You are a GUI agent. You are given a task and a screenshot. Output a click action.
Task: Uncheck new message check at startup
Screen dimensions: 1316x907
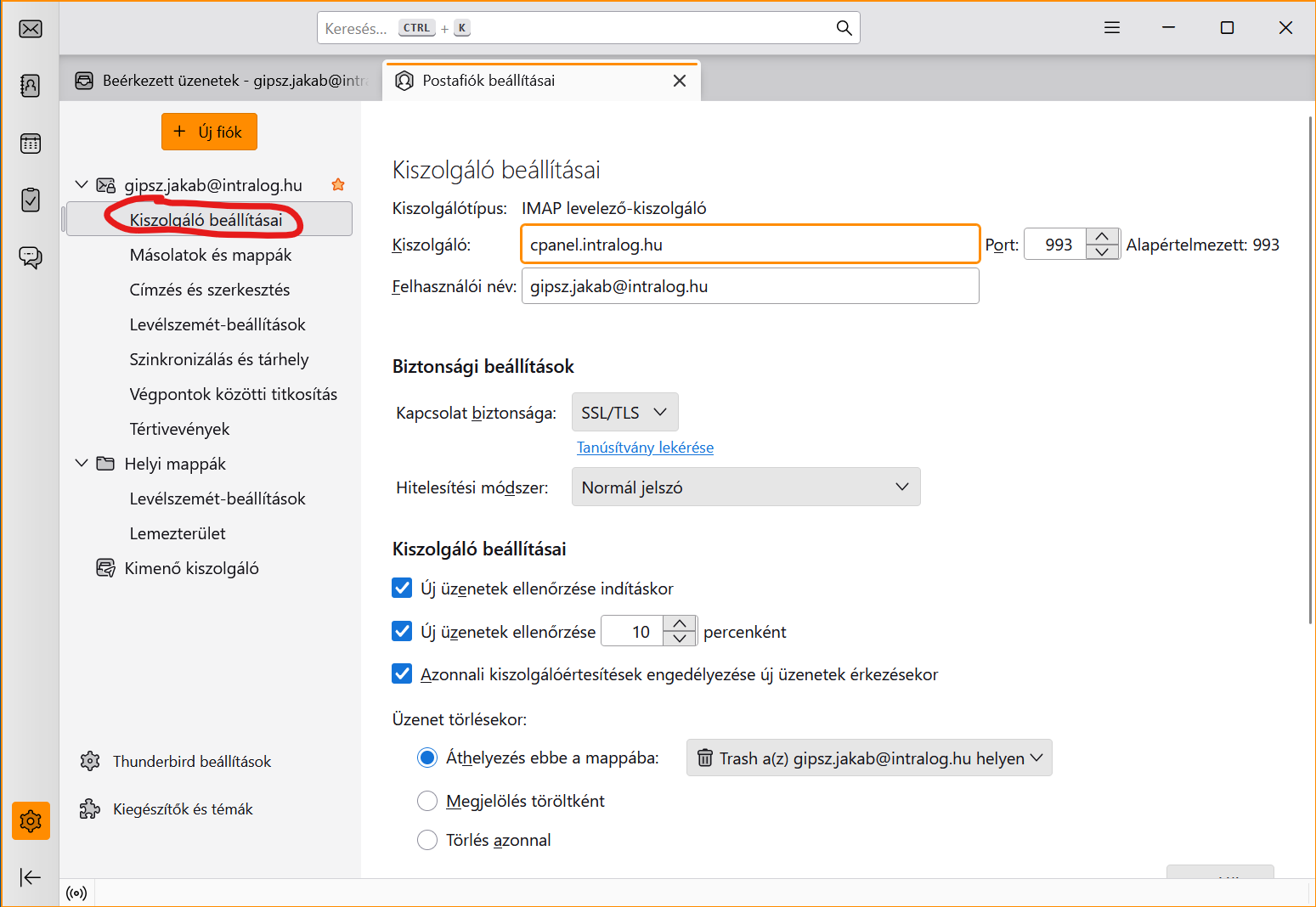[x=403, y=589]
